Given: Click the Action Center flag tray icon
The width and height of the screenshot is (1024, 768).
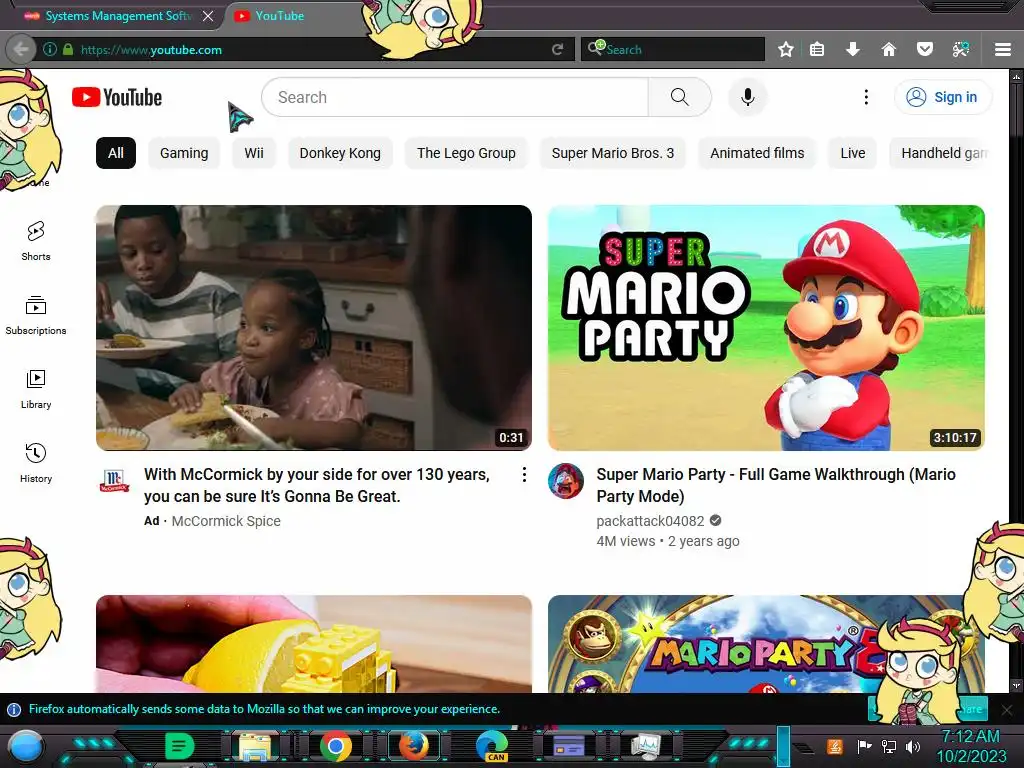Looking at the screenshot, I should [864, 746].
